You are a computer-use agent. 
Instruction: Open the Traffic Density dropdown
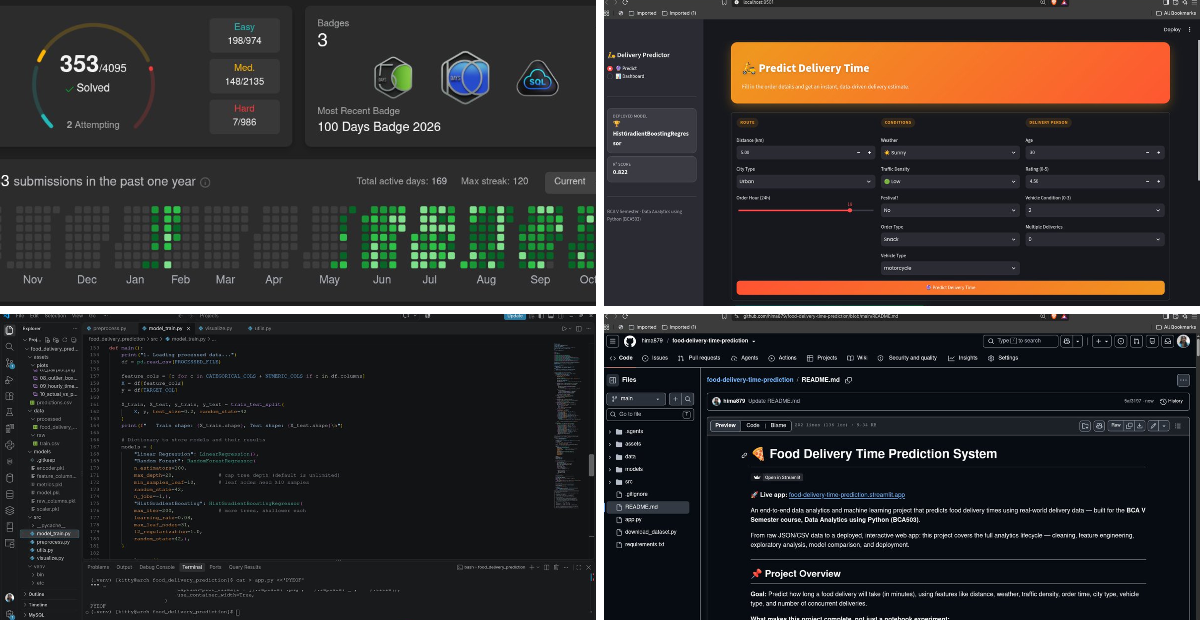pos(948,182)
